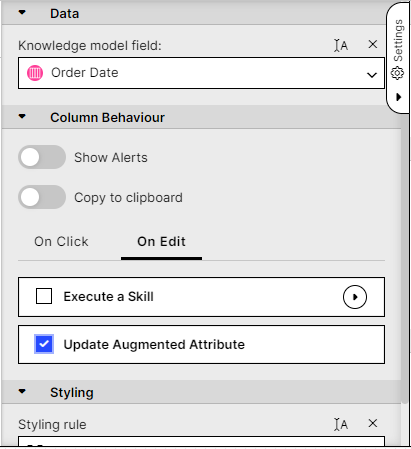
Task: Click the text-edit icon beside Knowledge model field
Action: [341, 45]
